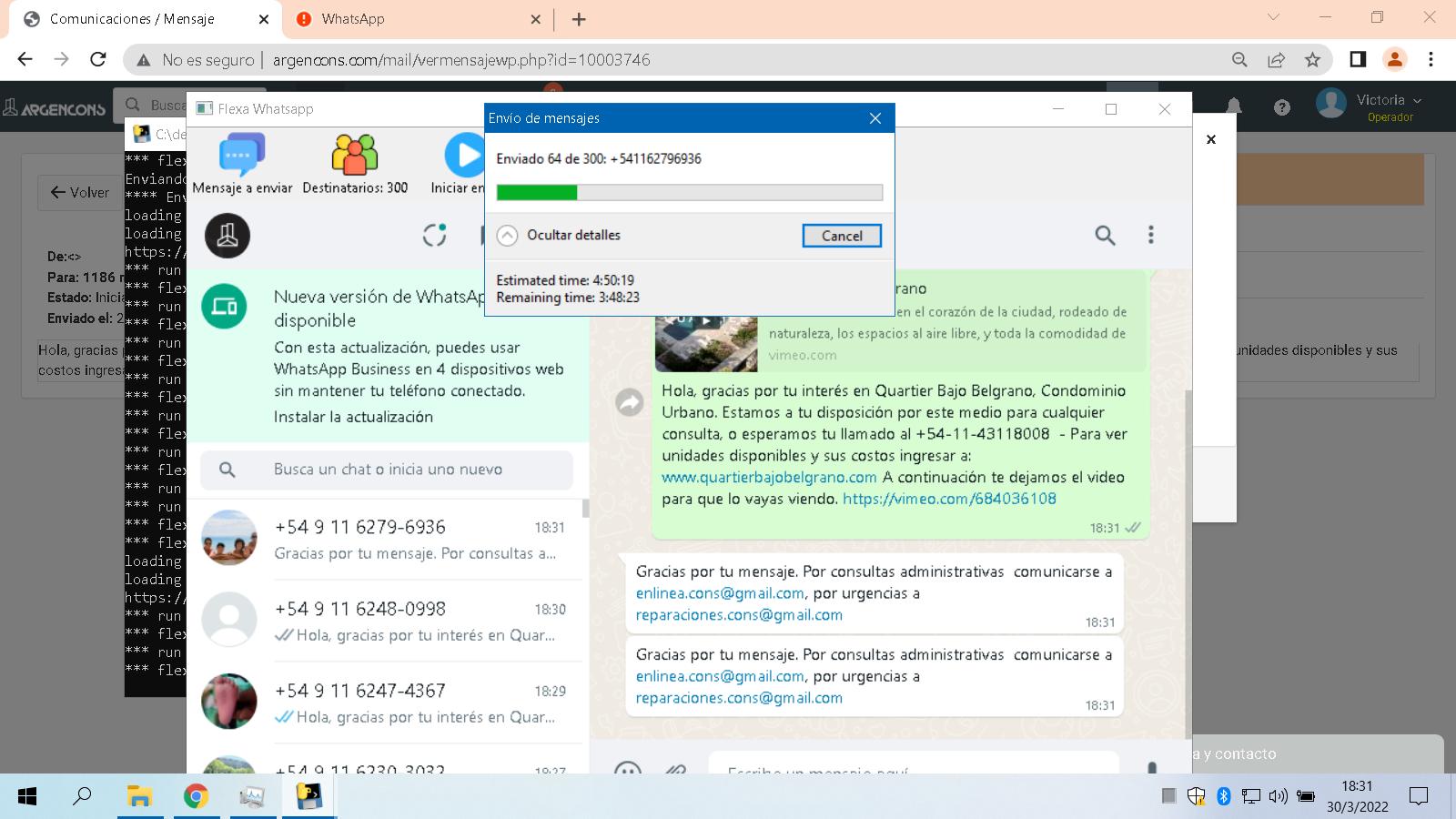1456x819 pixels.
Task: Click the Flexa app taskbar icon
Action: [308, 797]
